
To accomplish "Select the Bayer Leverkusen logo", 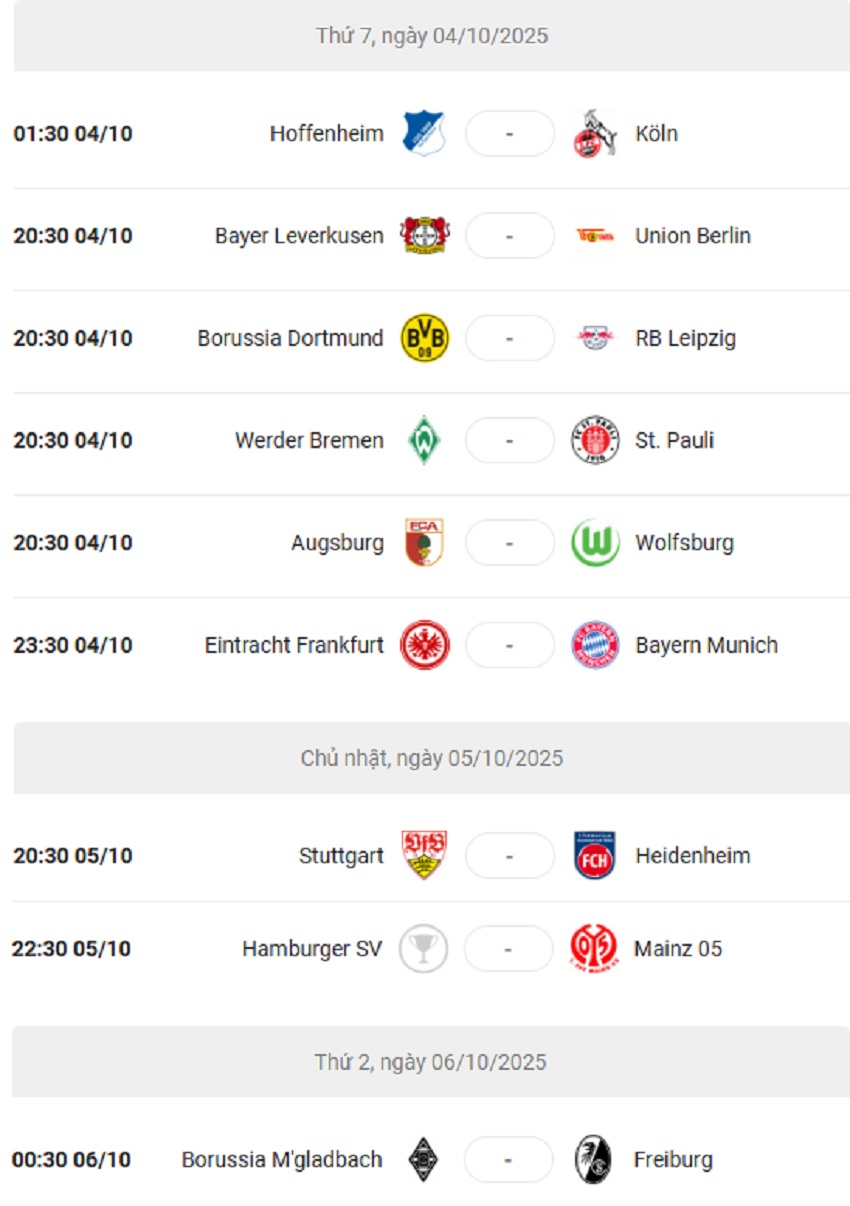I will (424, 236).
